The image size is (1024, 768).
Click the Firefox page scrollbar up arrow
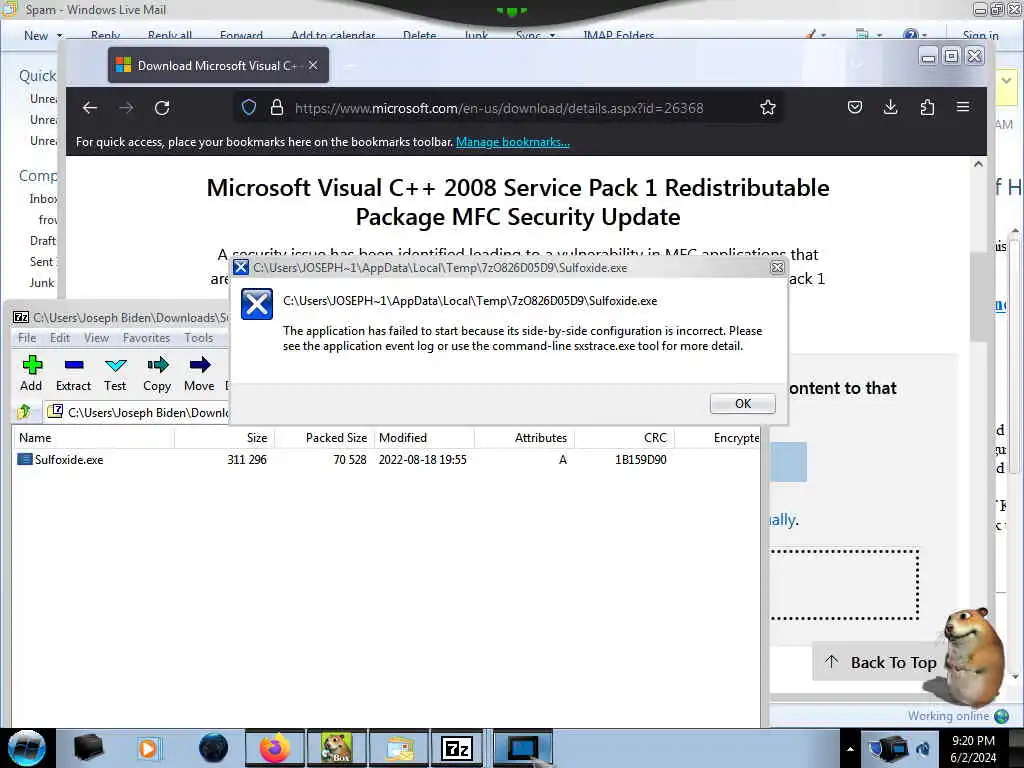[978, 165]
